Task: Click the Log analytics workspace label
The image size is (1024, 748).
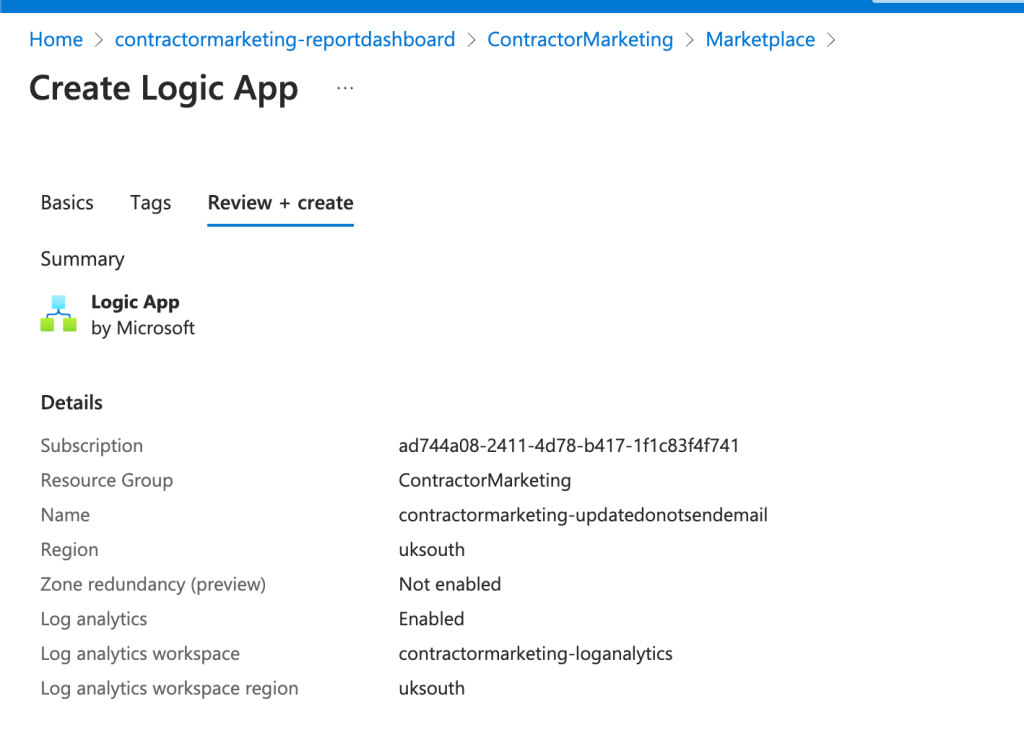Action: pos(140,653)
